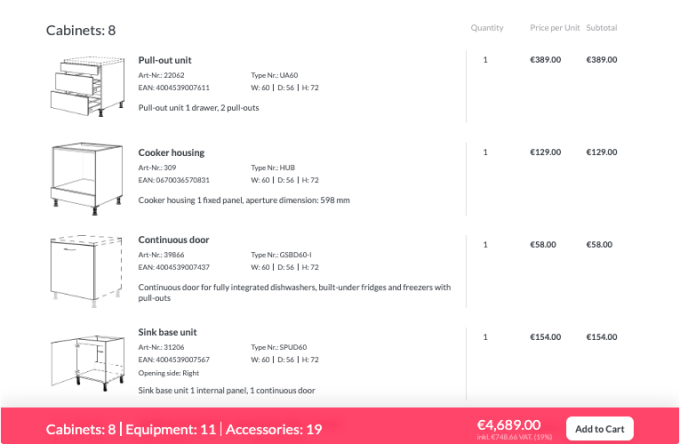Open the Continuous door title

pos(174,240)
